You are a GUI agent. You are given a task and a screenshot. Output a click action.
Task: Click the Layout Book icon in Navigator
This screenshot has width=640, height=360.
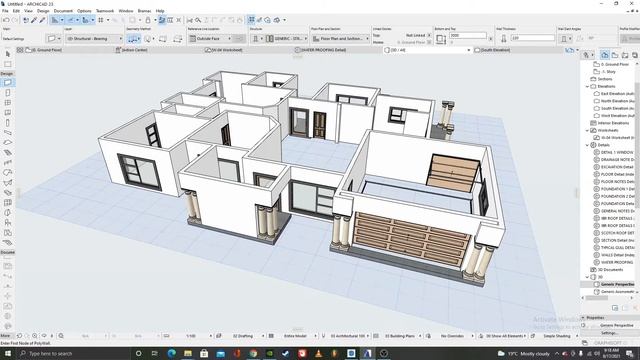point(624,55)
